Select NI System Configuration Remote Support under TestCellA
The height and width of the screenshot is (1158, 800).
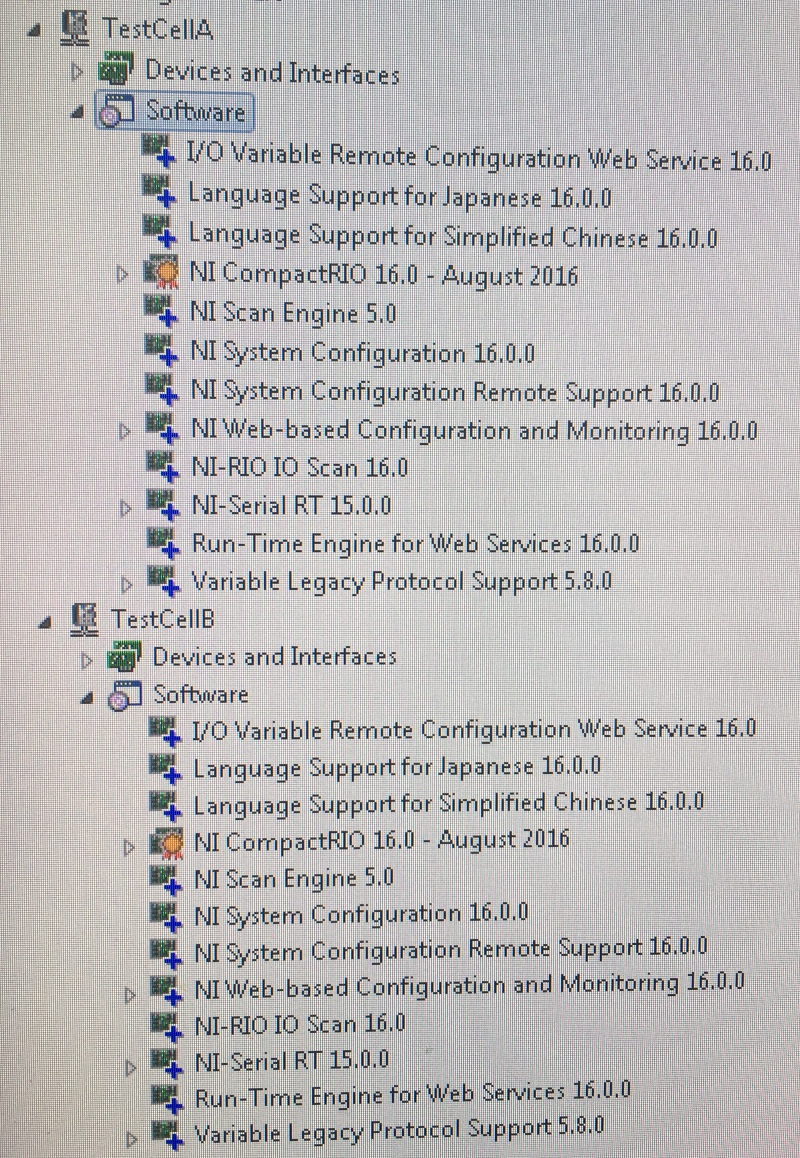tap(455, 391)
